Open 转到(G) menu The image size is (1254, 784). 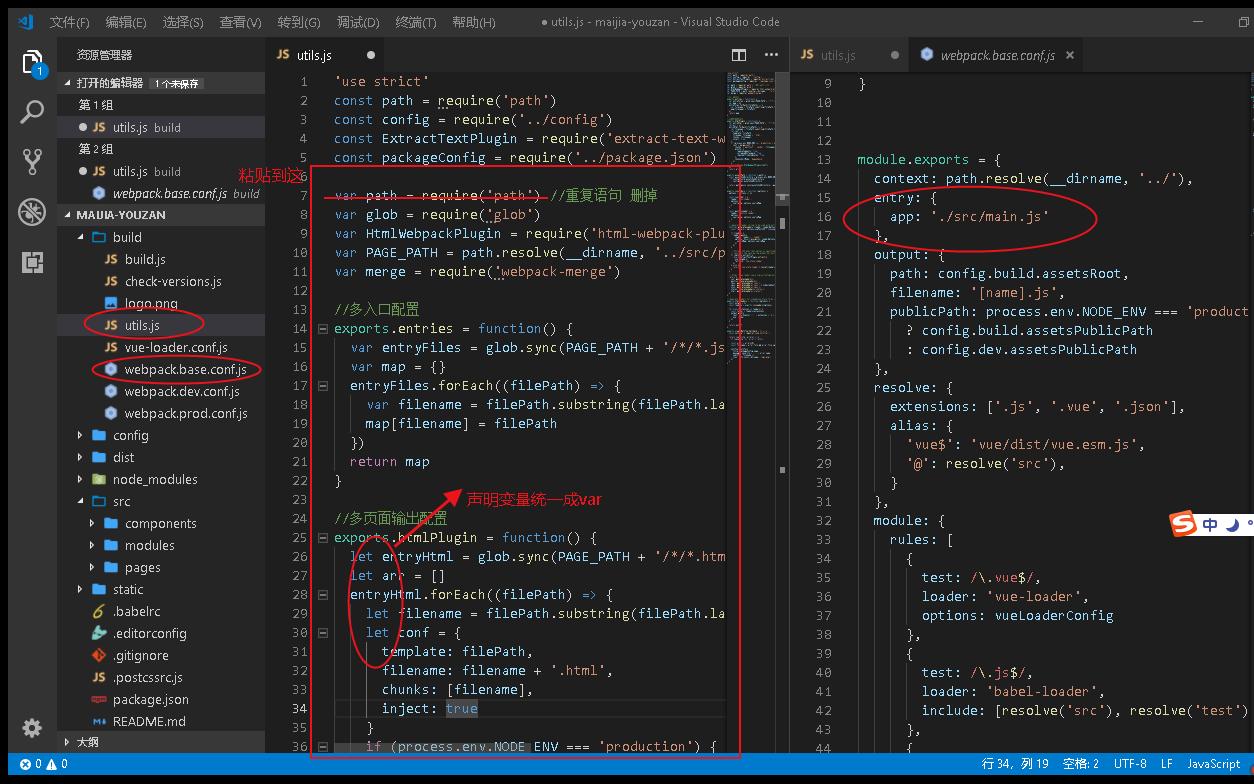tap(299, 22)
